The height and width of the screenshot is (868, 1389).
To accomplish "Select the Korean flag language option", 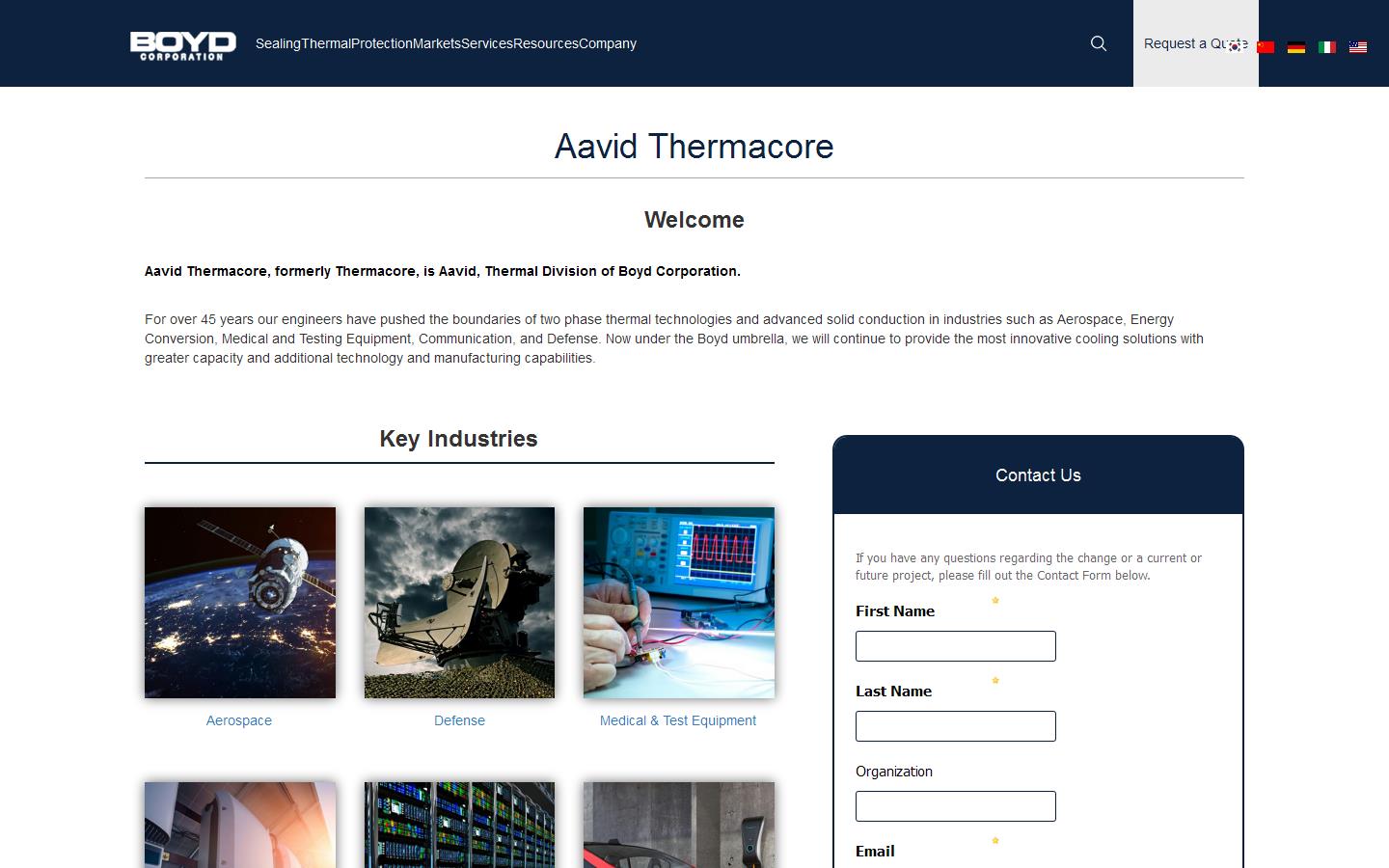I will click(x=1236, y=46).
